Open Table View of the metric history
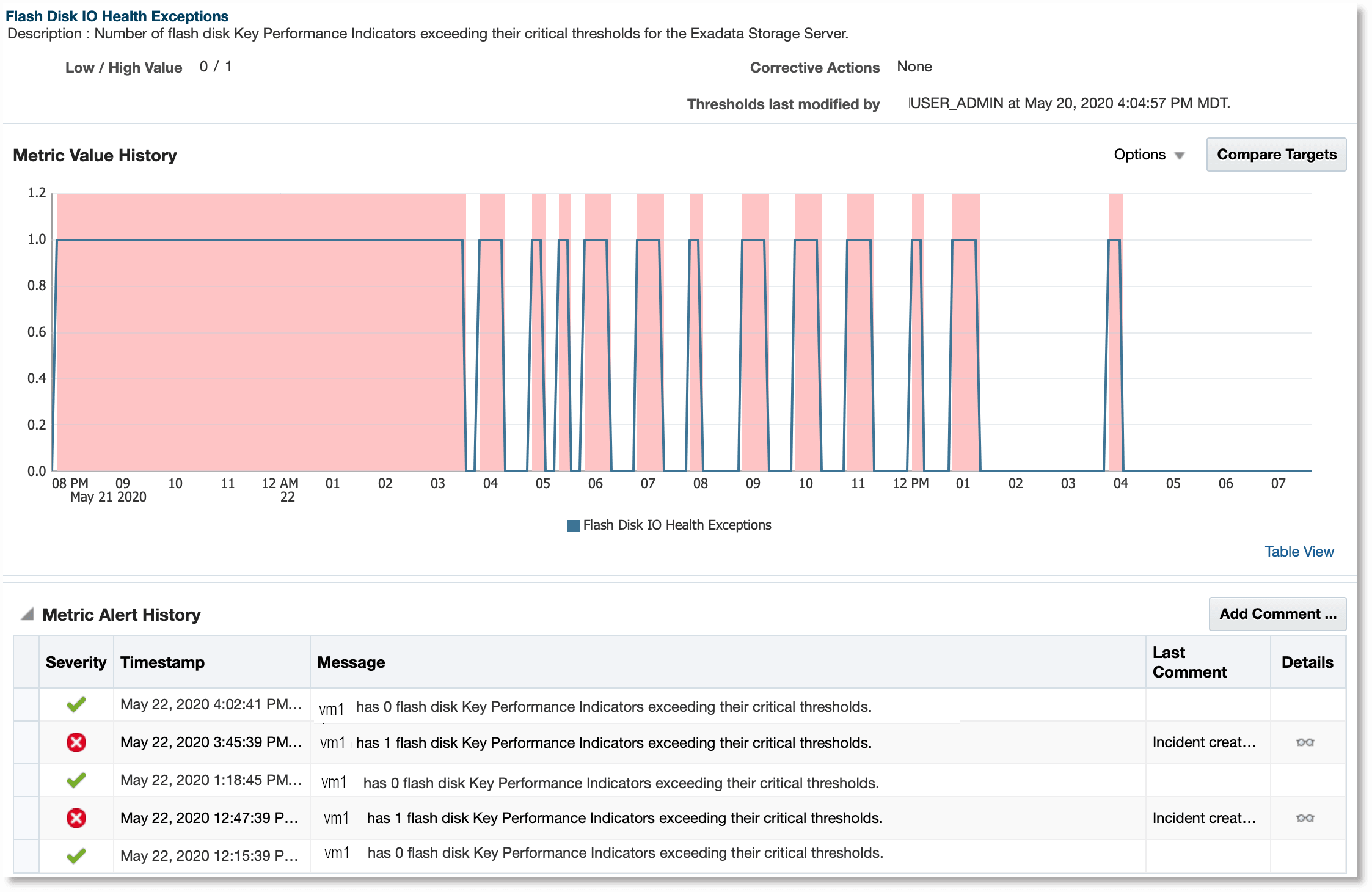 pyautogui.click(x=1299, y=551)
